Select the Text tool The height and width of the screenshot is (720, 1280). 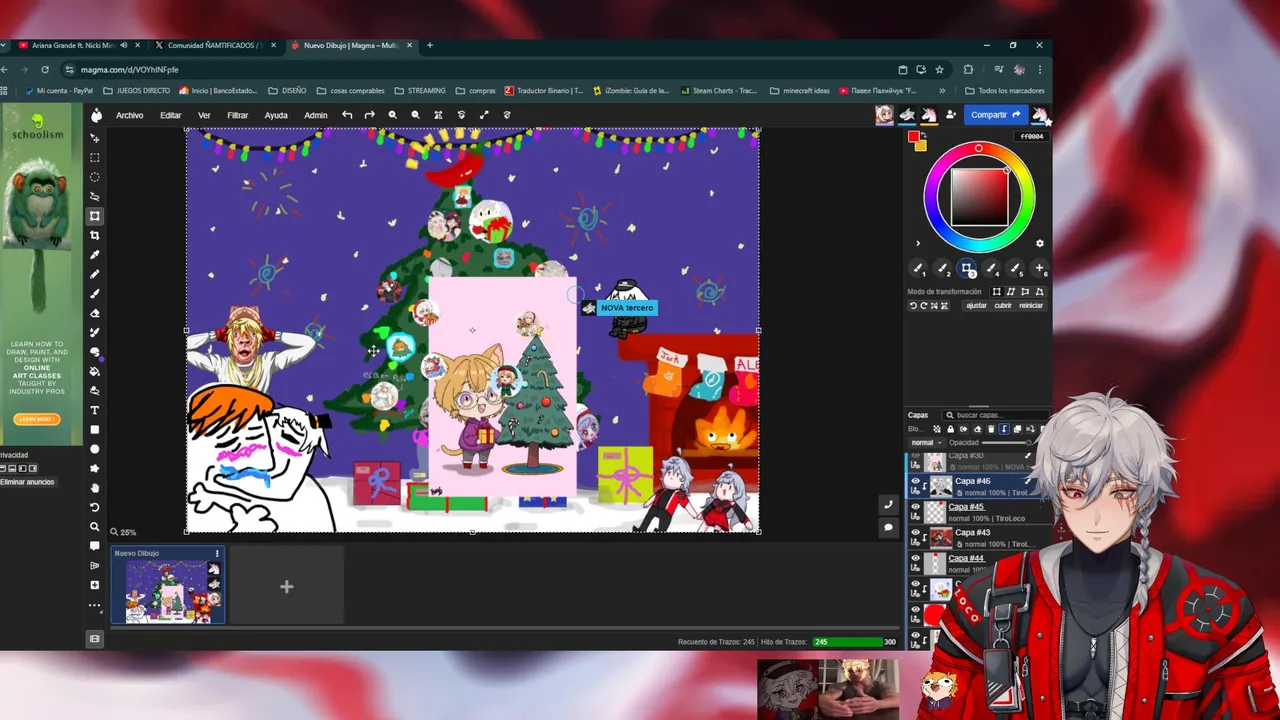(95, 410)
